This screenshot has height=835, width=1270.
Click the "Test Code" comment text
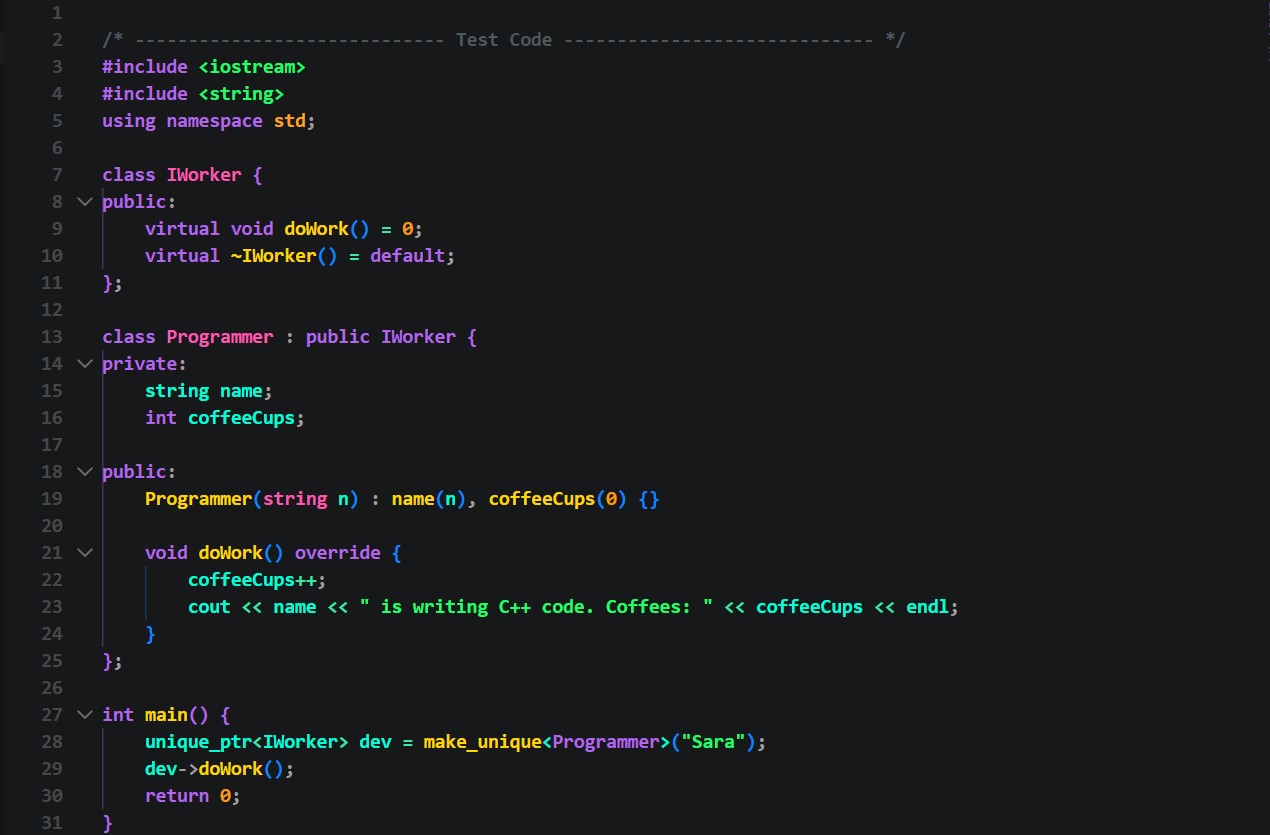coord(503,40)
